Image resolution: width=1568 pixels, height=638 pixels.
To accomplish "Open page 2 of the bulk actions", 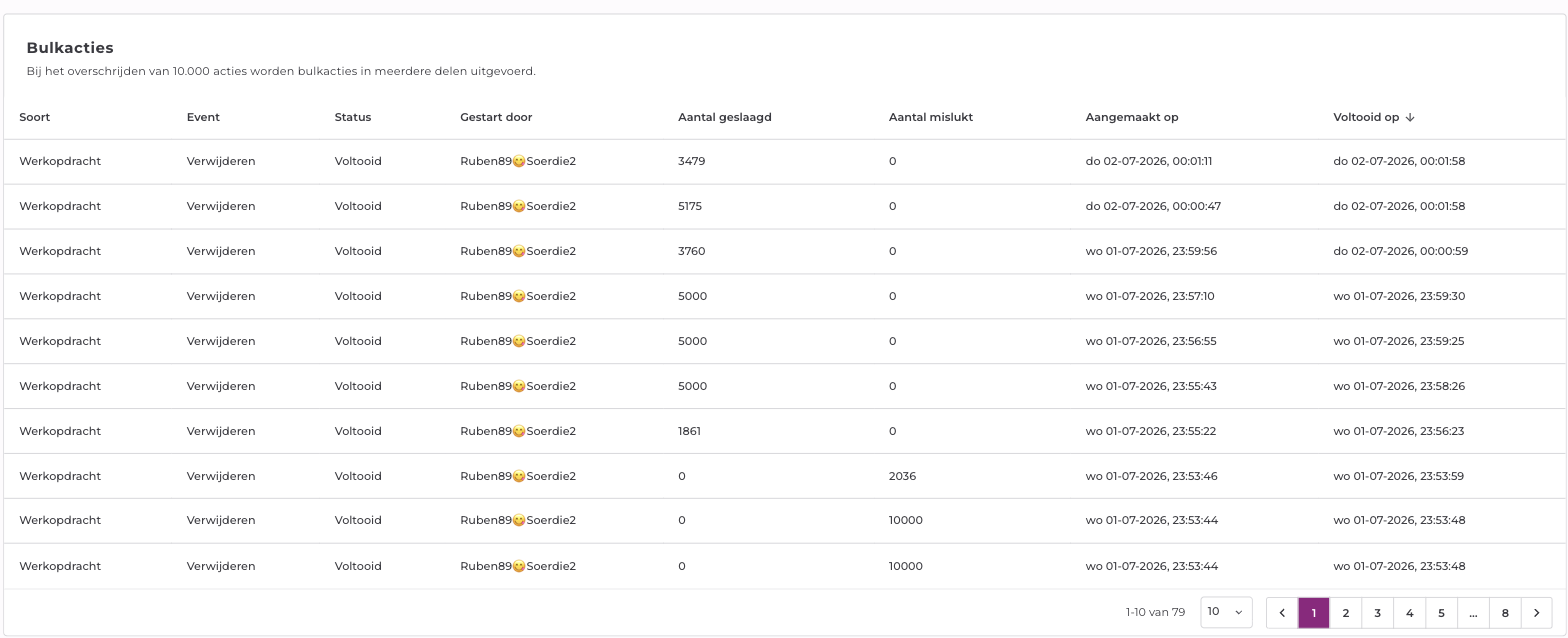I will point(1346,613).
